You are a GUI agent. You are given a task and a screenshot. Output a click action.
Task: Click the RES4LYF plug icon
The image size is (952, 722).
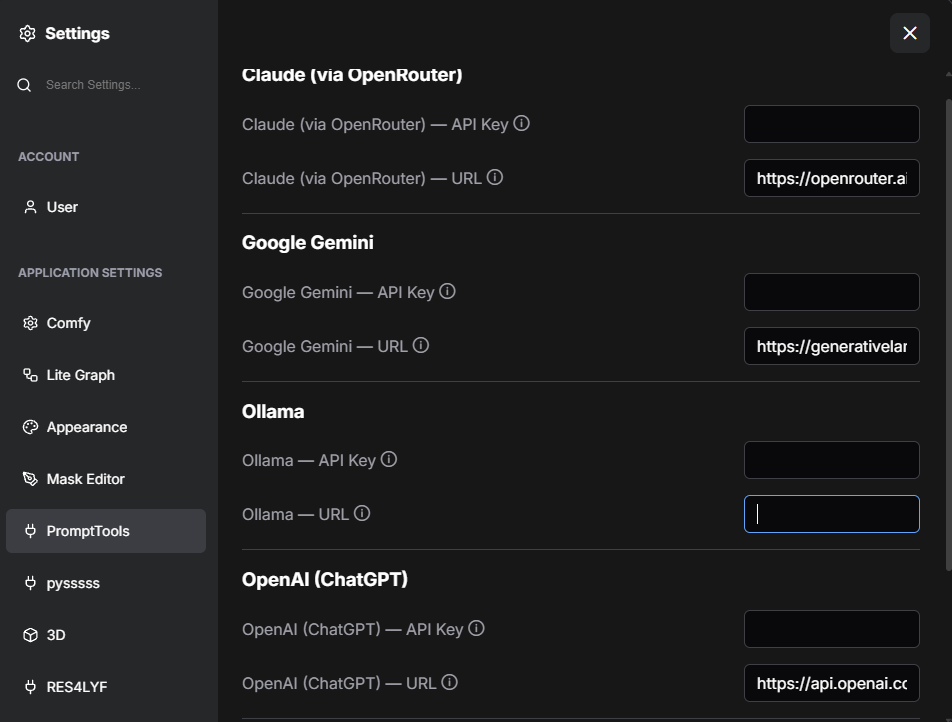[30, 687]
